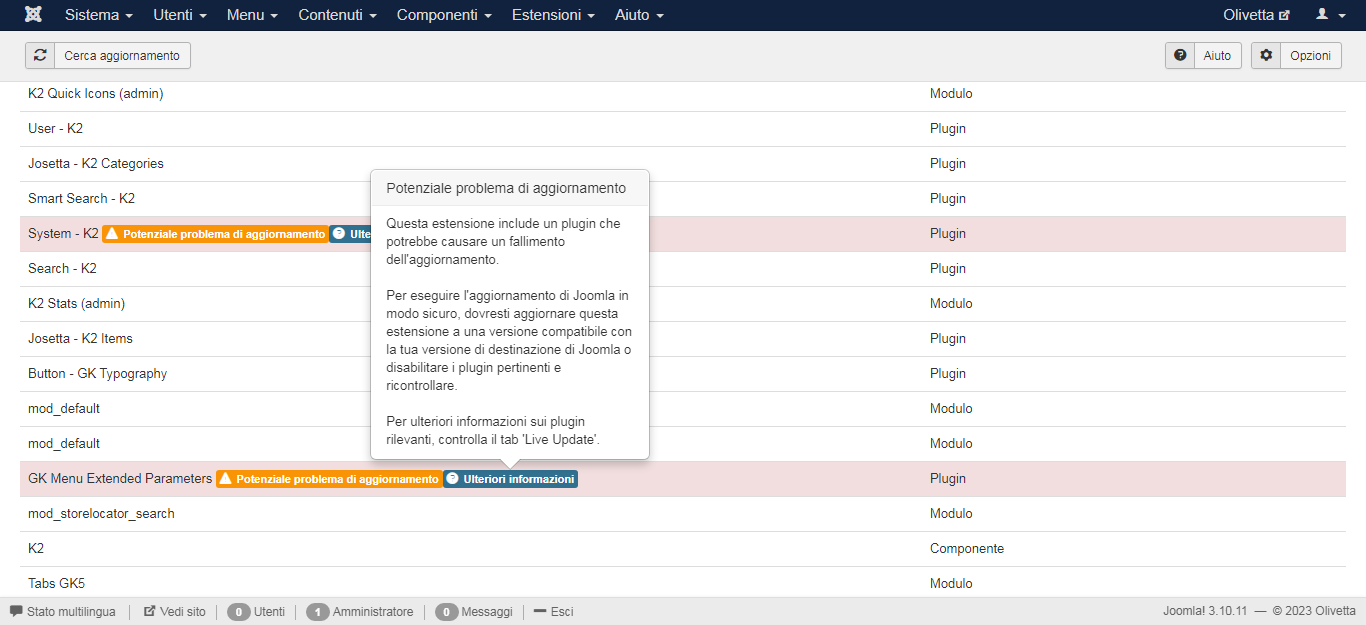Click the Amministratore count badge
The width and height of the screenshot is (1366, 625).
pos(318,612)
